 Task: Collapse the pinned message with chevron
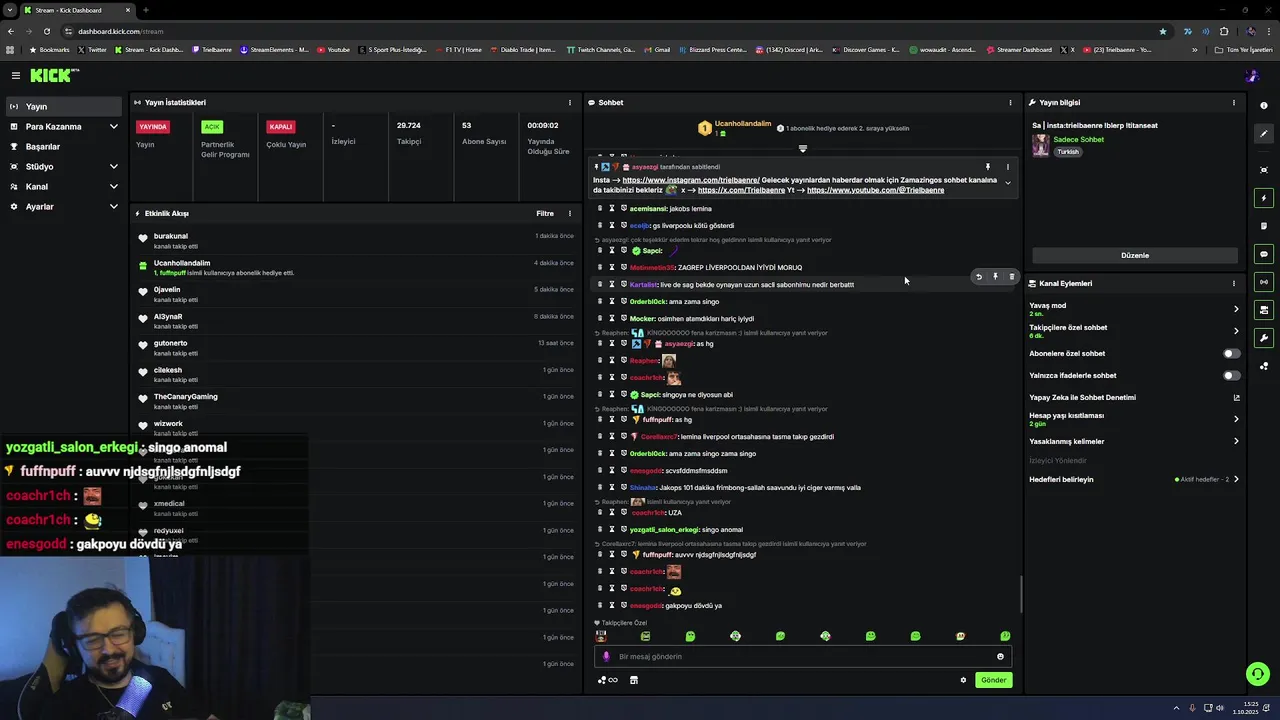pyautogui.click(x=1007, y=184)
